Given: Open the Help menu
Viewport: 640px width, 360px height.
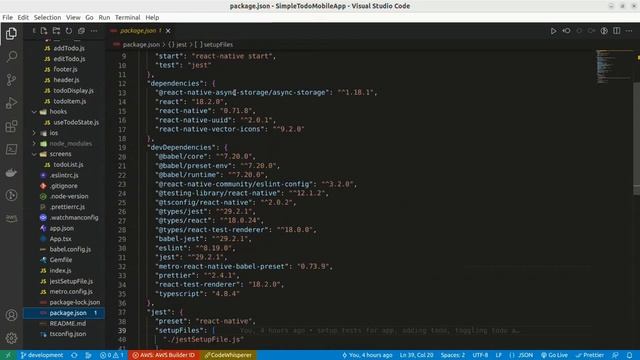Looking at the screenshot, I should click(152, 18).
